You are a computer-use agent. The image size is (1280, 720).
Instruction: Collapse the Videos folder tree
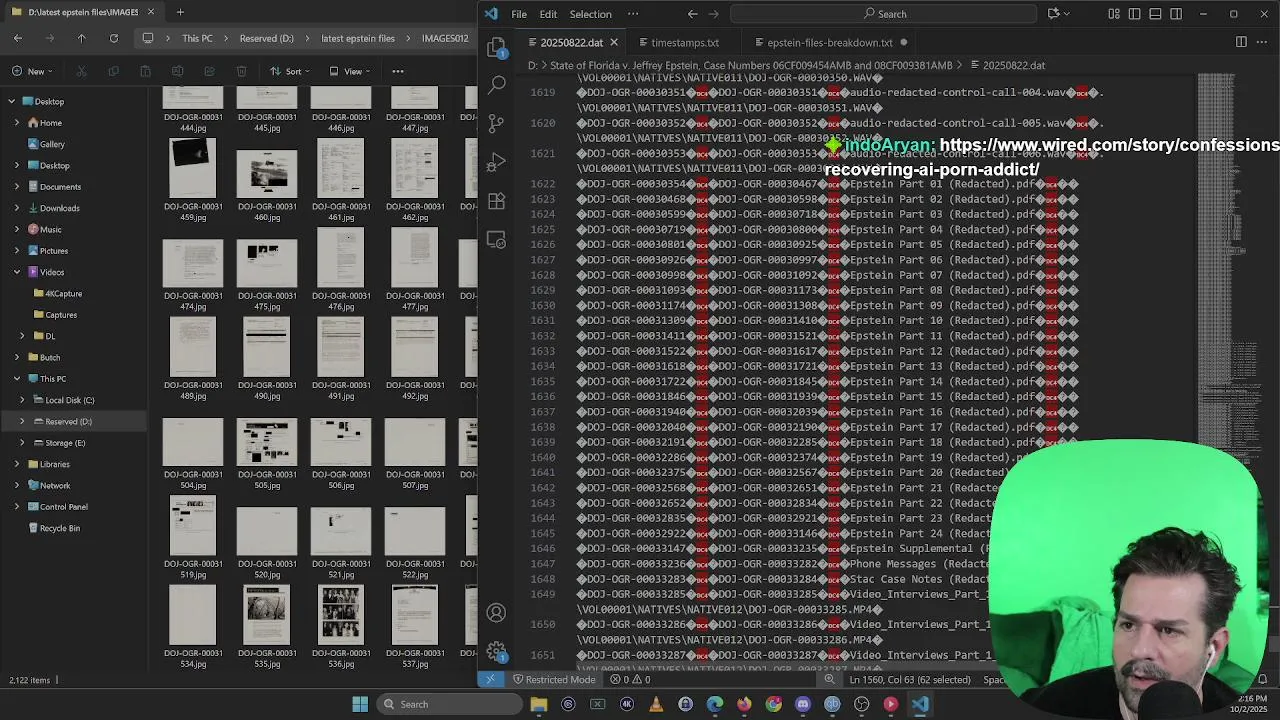tap(17, 272)
